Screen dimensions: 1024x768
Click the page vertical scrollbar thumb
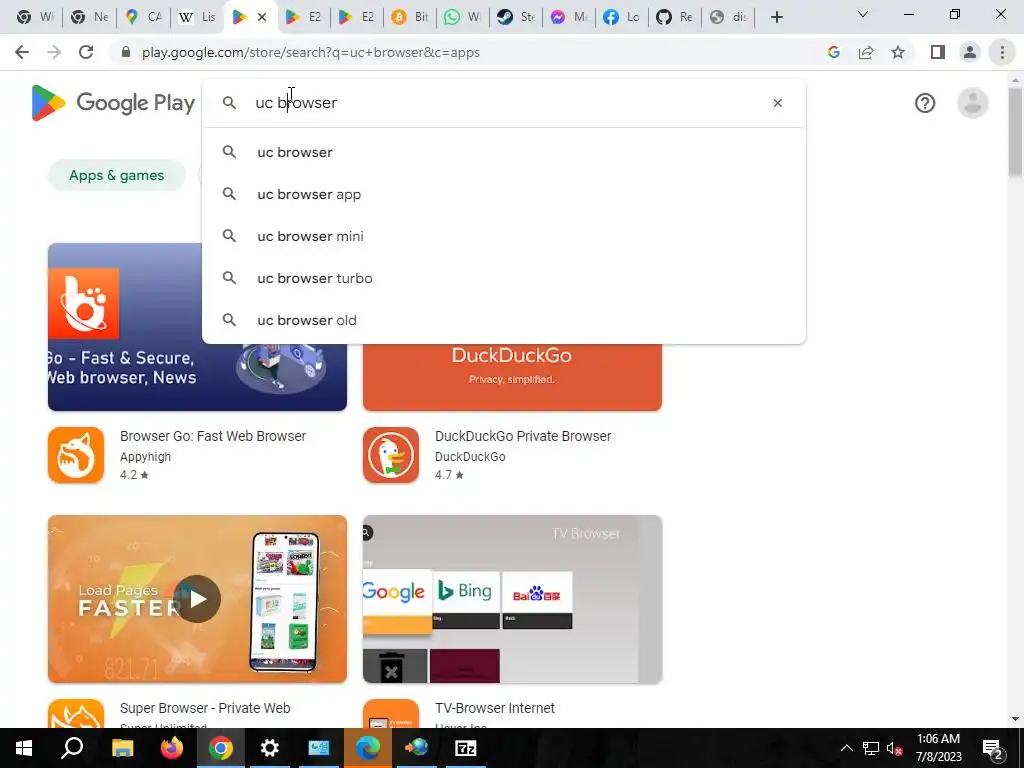(x=1015, y=131)
